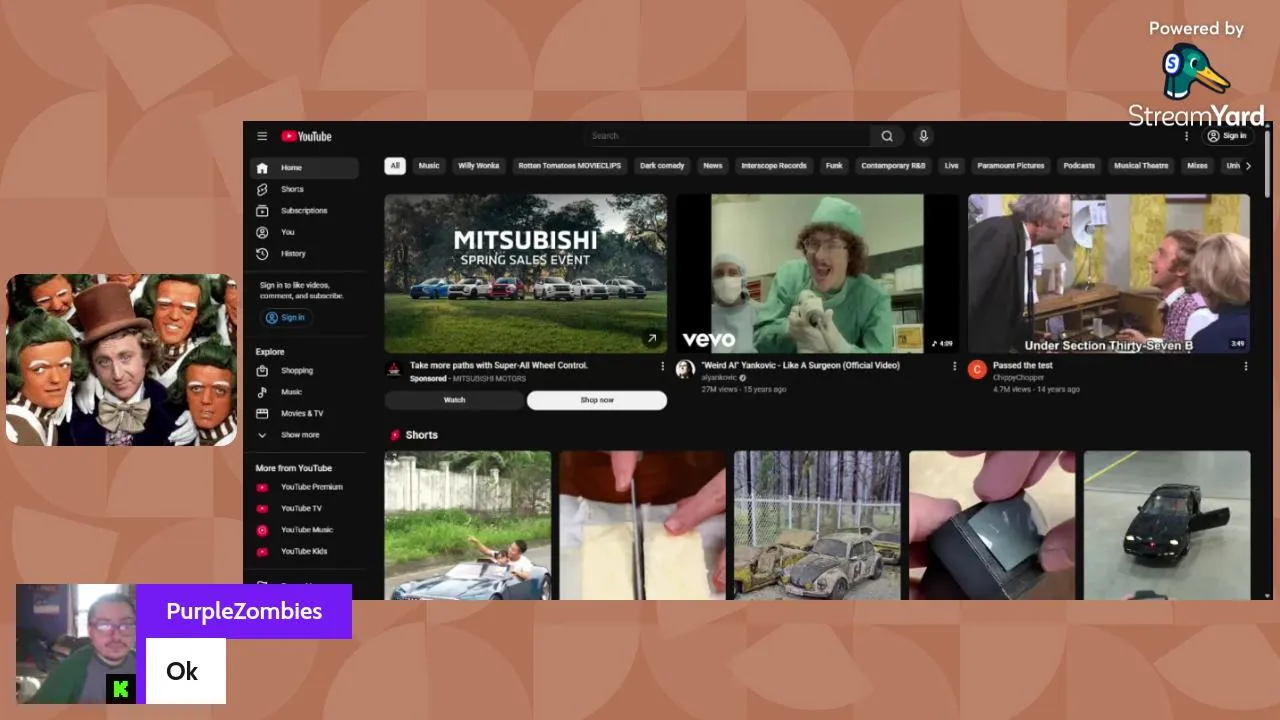Click the ChippyChopper channel avatar
Image resolution: width=1280 pixels, height=720 pixels.
[x=977, y=370]
